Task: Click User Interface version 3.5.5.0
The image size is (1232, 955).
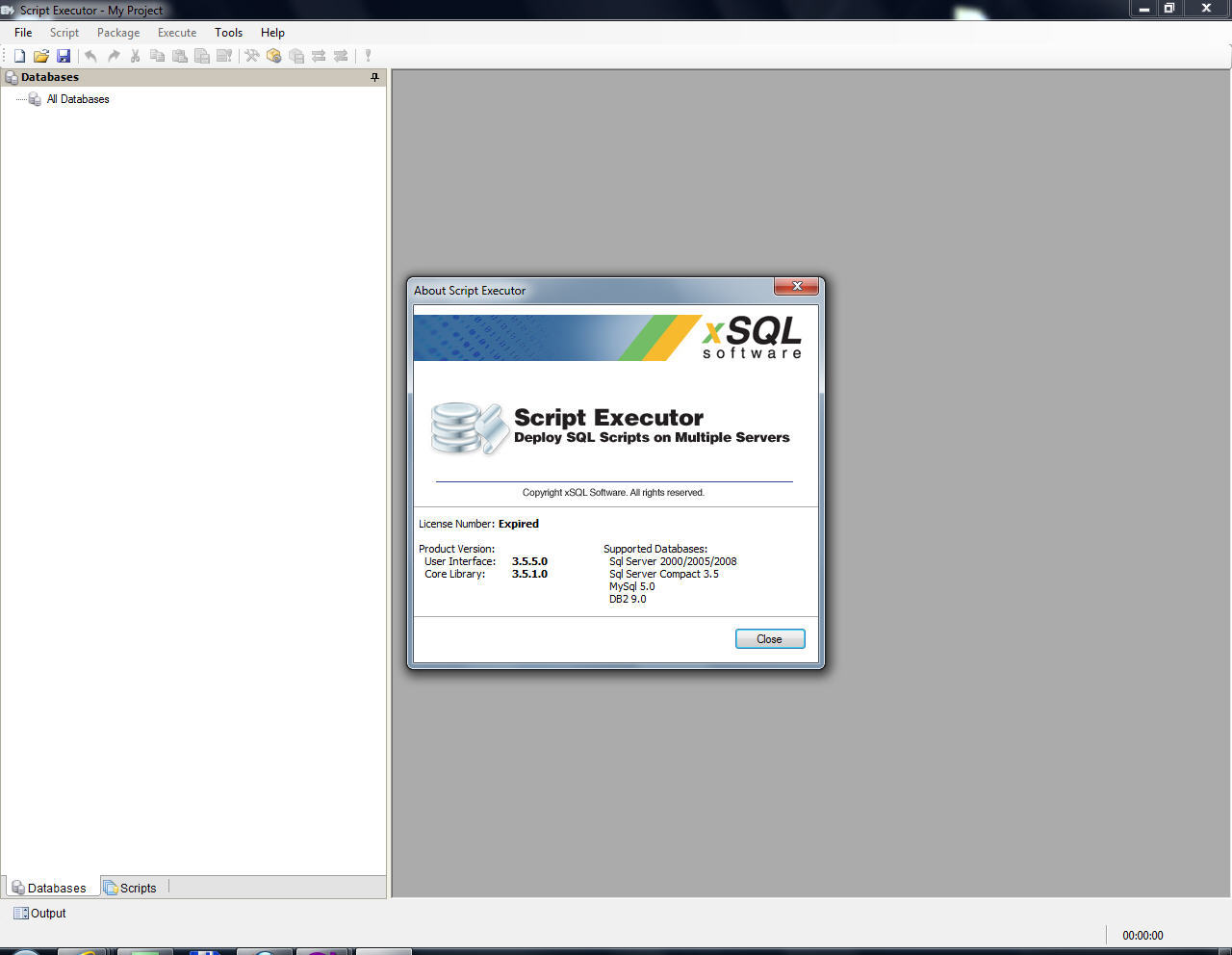Action: (529, 561)
